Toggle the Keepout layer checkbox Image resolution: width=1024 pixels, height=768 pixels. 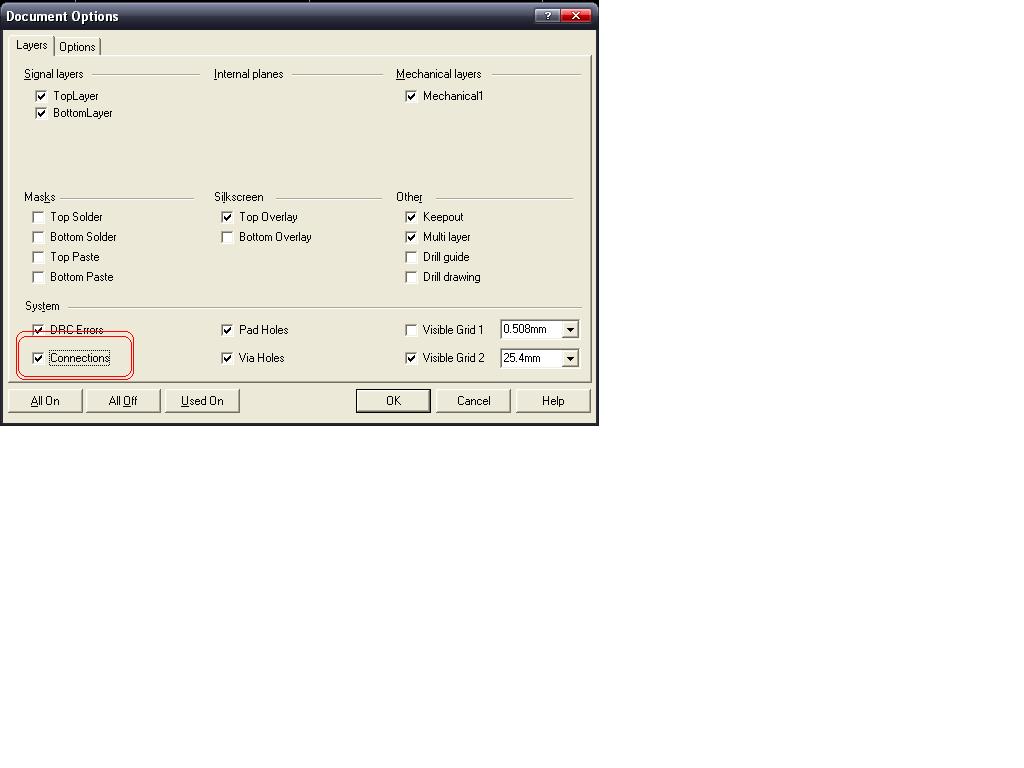pyautogui.click(x=411, y=217)
